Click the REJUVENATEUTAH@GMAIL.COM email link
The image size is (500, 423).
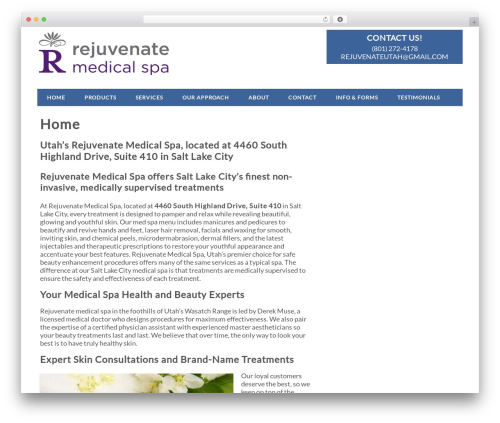(x=394, y=57)
